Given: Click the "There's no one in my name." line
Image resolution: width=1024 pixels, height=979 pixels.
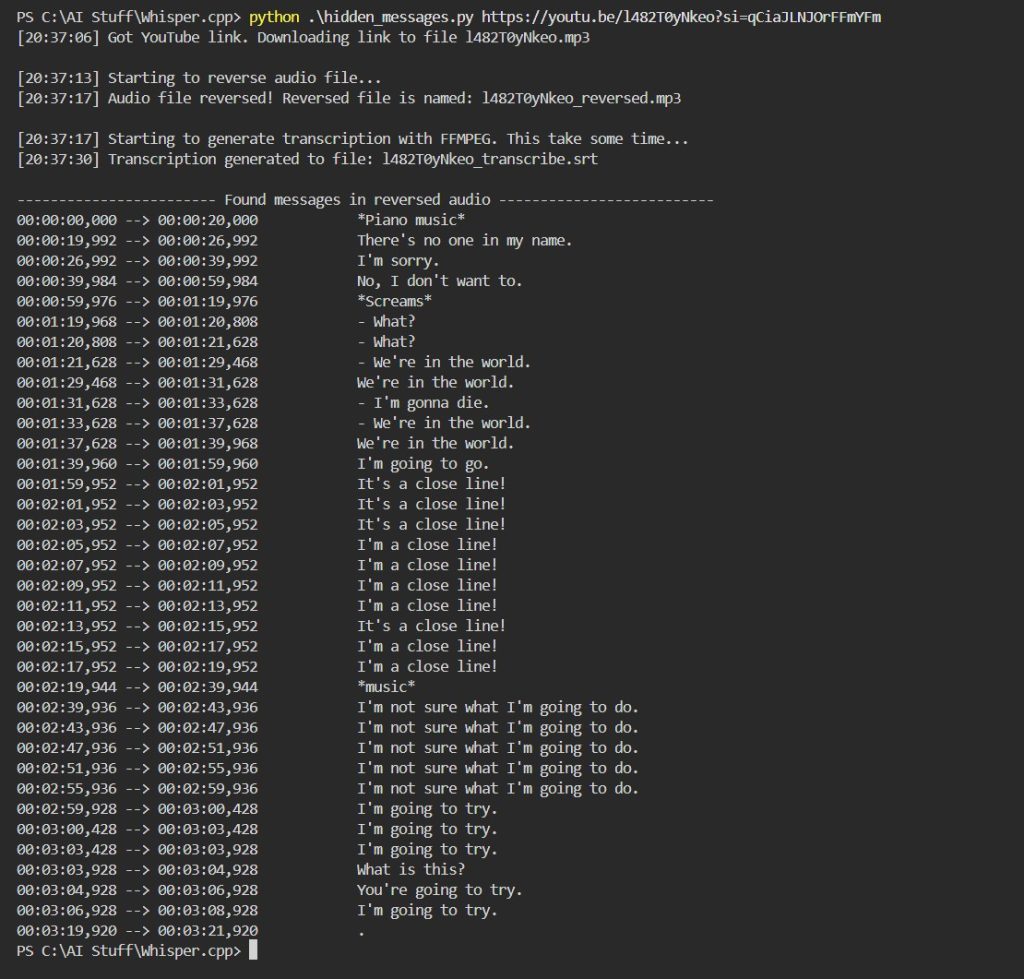Looking at the screenshot, I should pyautogui.click(x=464, y=240).
